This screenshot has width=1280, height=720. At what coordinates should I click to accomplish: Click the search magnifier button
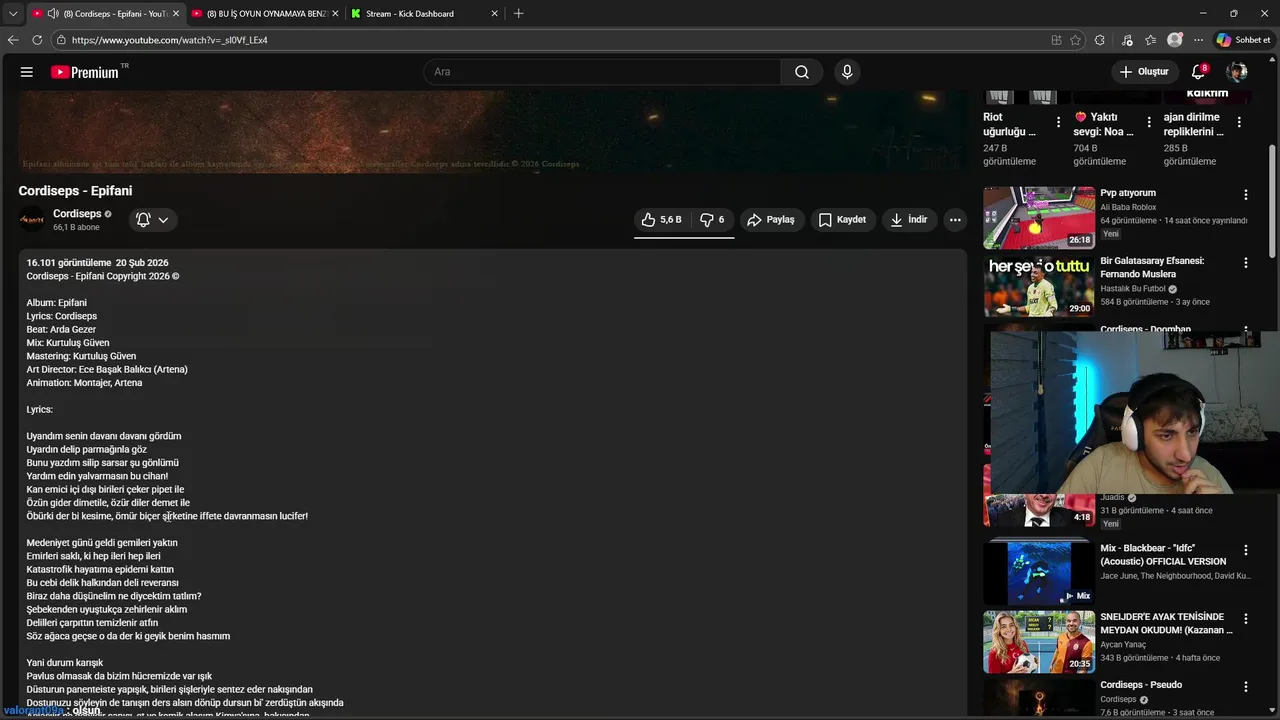(x=802, y=72)
